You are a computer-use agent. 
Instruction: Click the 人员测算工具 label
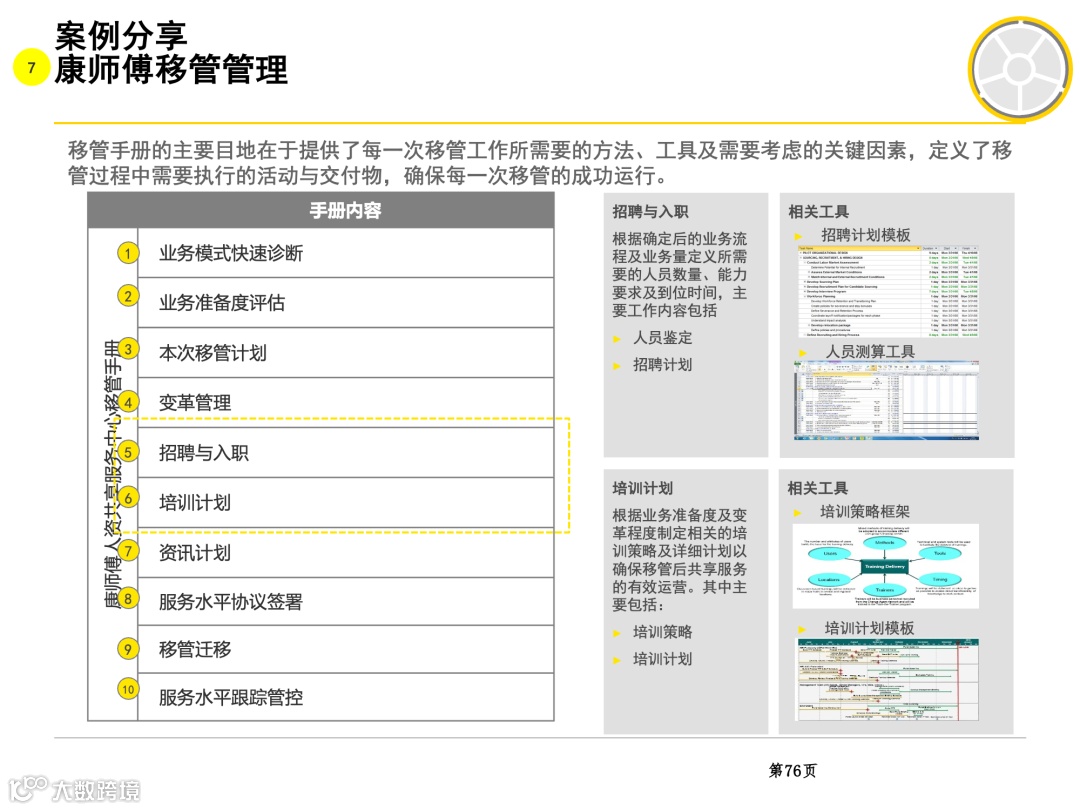pyautogui.click(x=871, y=352)
